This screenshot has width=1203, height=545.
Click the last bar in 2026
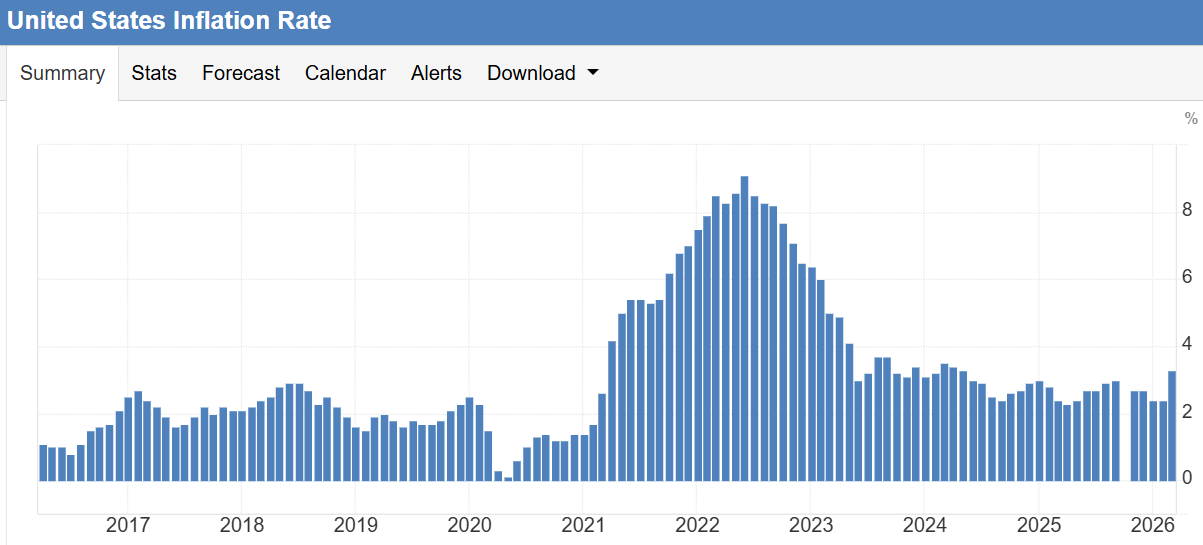click(x=1172, y=426)
